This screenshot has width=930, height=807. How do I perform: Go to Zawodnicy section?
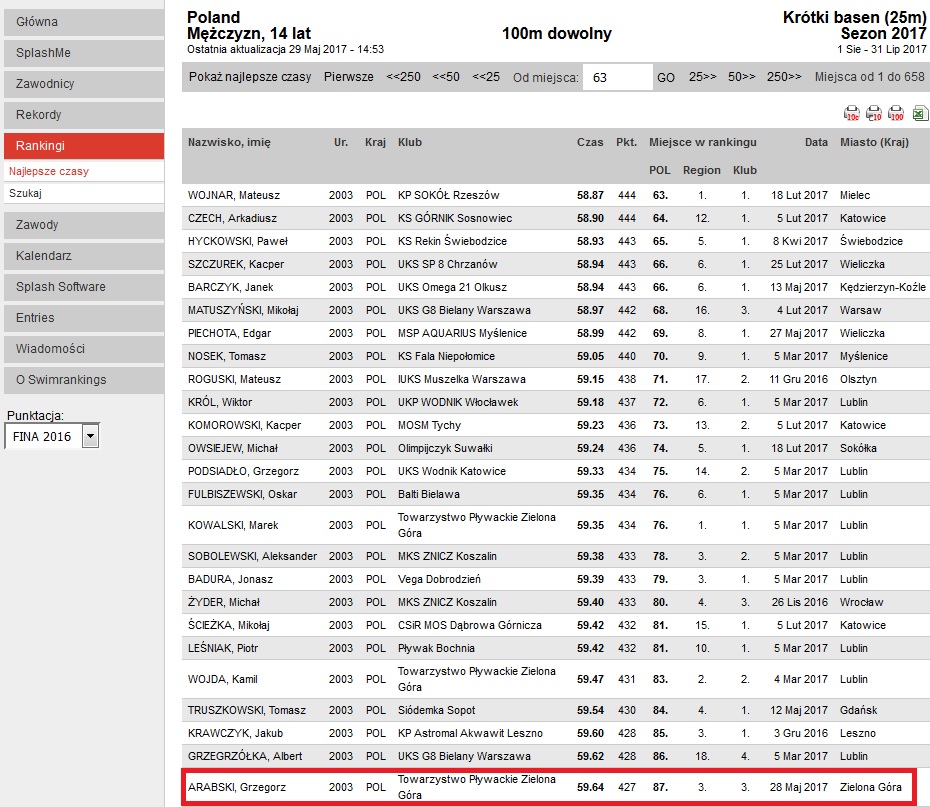coord(84,84)
